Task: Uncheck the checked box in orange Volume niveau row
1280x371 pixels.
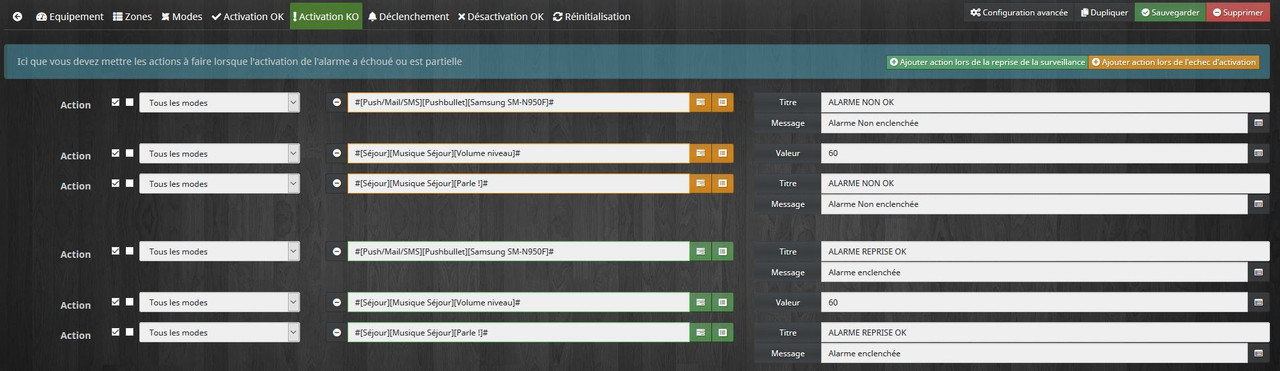Action: point(116,153)
